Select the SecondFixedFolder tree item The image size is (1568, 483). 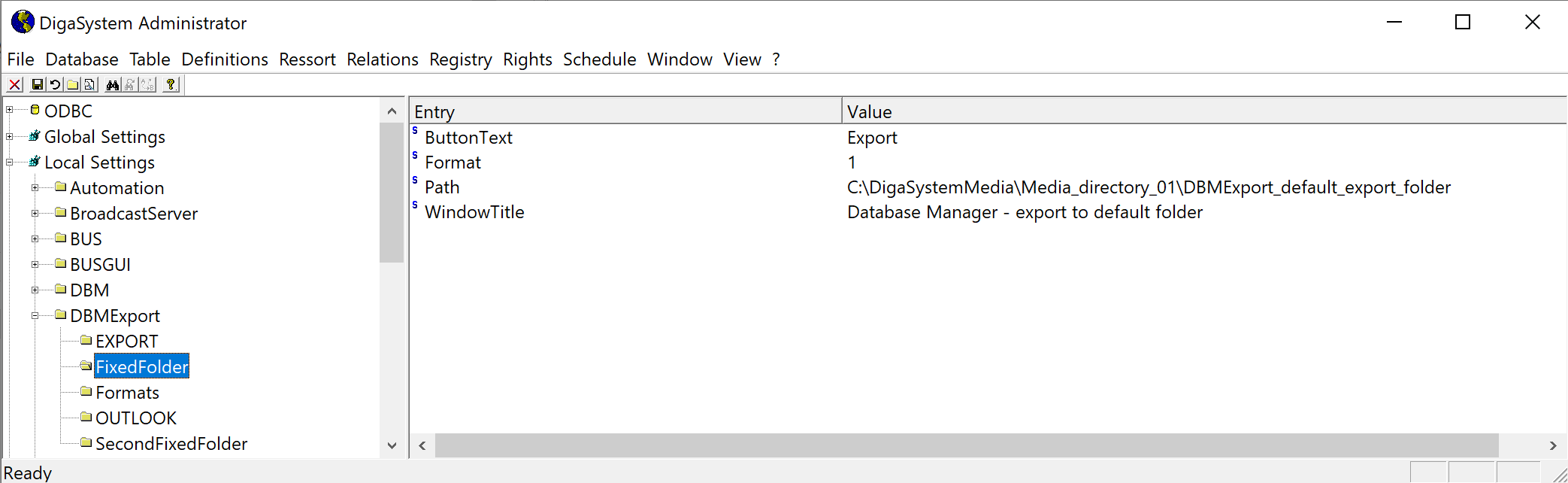pyautogui.click(x=171, y=444)
